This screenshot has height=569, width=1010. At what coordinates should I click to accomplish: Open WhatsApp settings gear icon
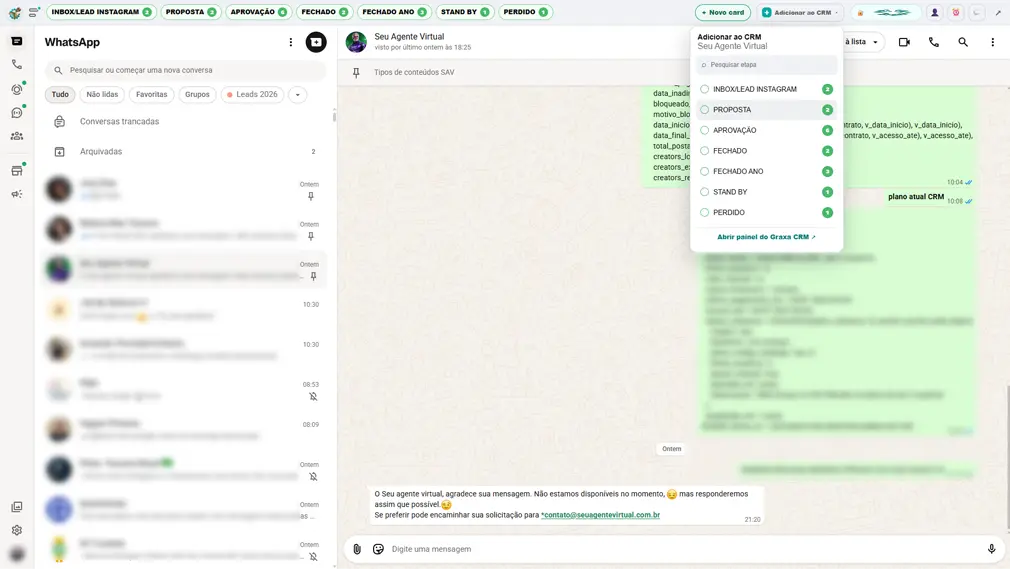pos(17,530)
